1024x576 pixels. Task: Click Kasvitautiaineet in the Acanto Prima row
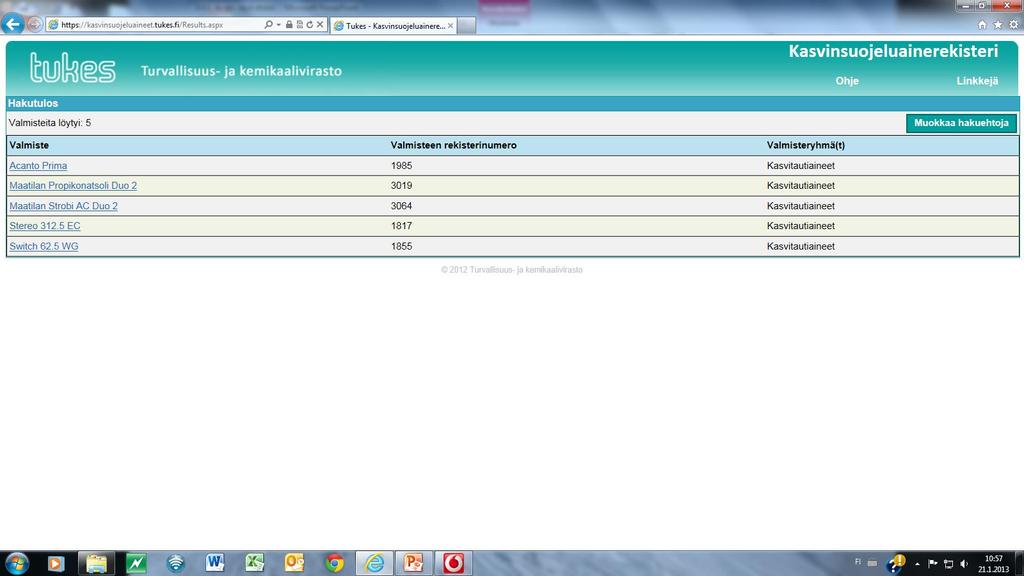tap(801, 166)
